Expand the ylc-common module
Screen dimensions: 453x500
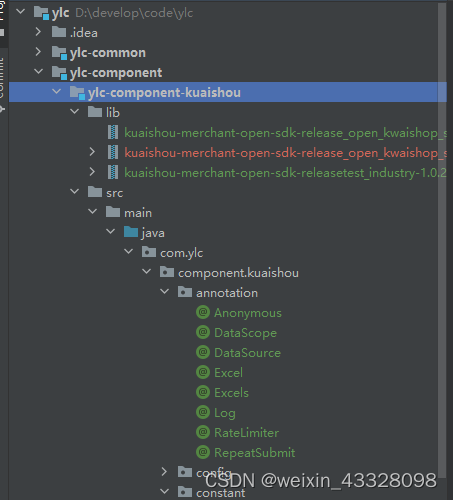[x=38, y=52]
